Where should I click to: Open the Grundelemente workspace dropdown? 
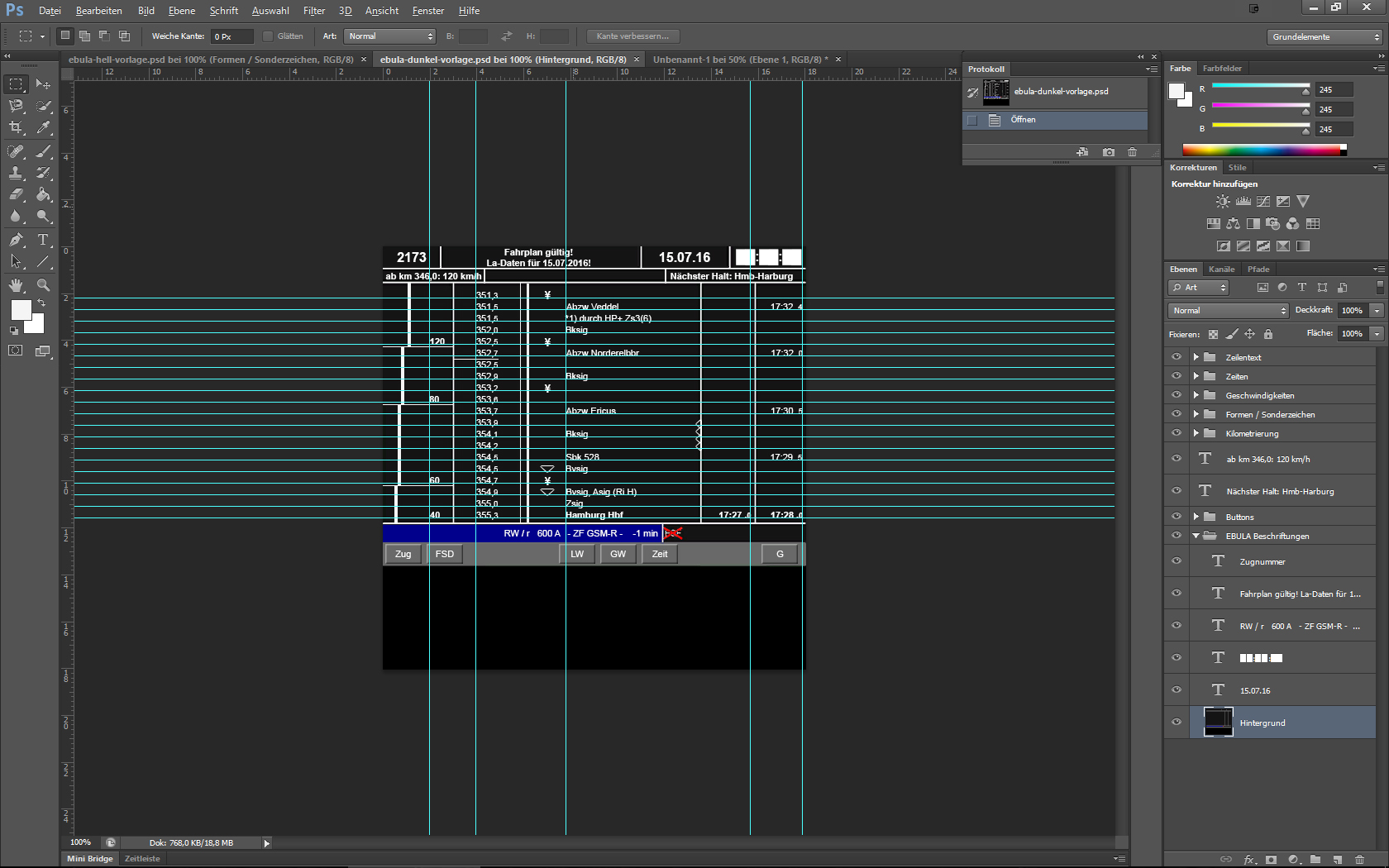1325,37
